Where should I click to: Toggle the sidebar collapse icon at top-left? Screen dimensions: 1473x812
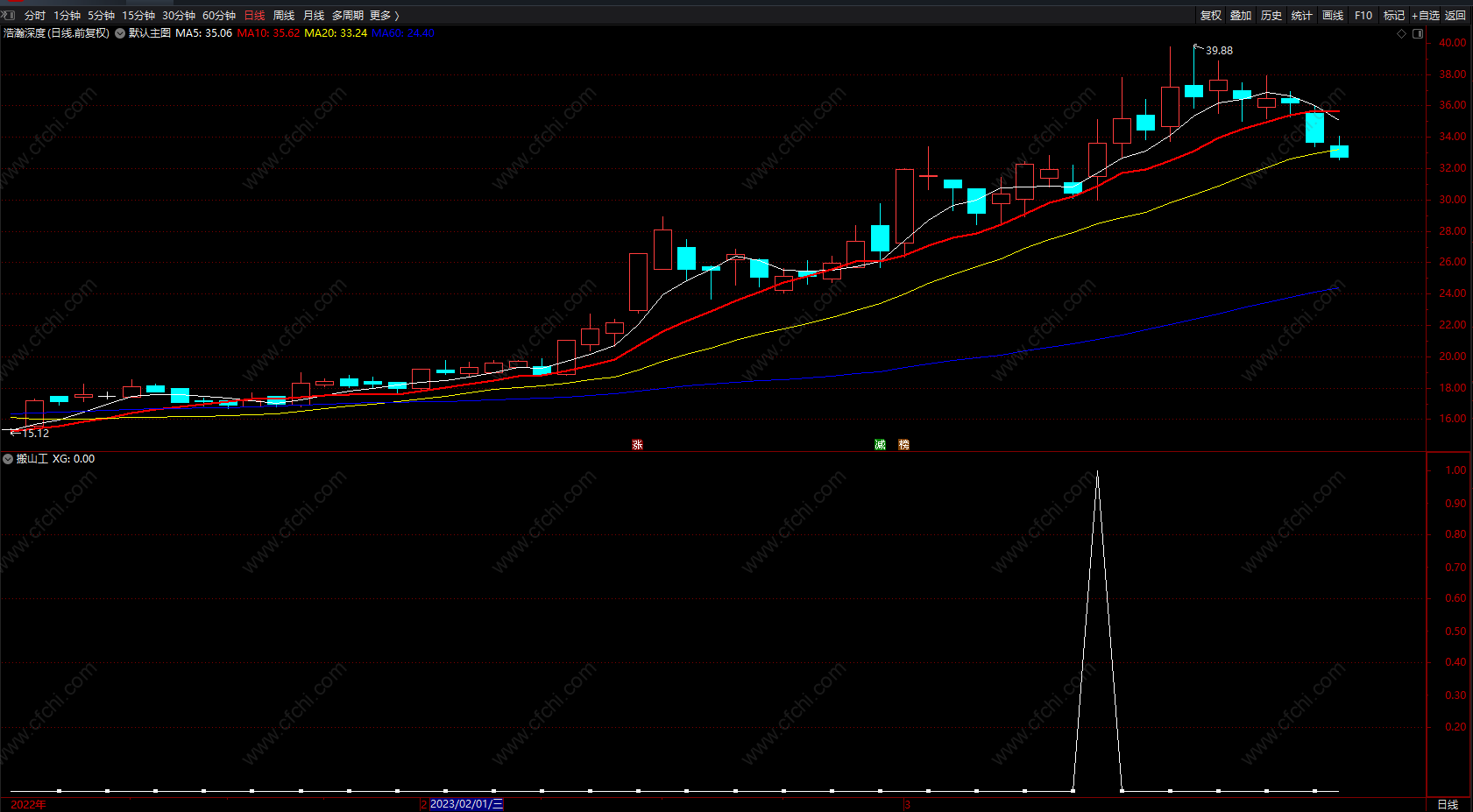point(8,15)
